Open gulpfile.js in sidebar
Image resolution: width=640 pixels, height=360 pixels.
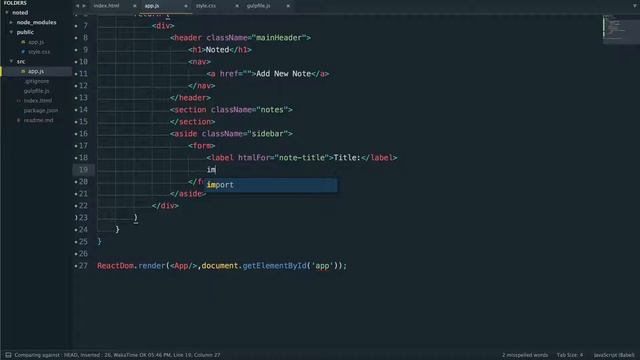[x=36, y=91]
